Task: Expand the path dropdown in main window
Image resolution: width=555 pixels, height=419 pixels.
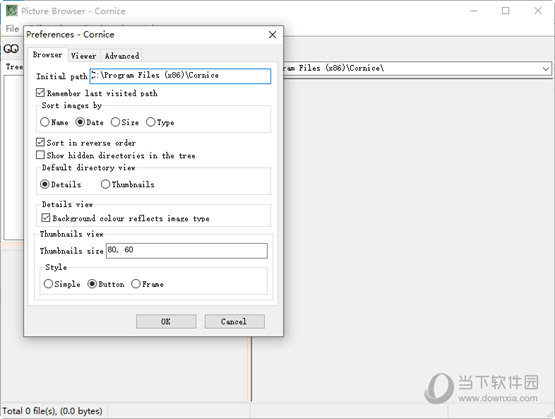Action: click(546, 68)
